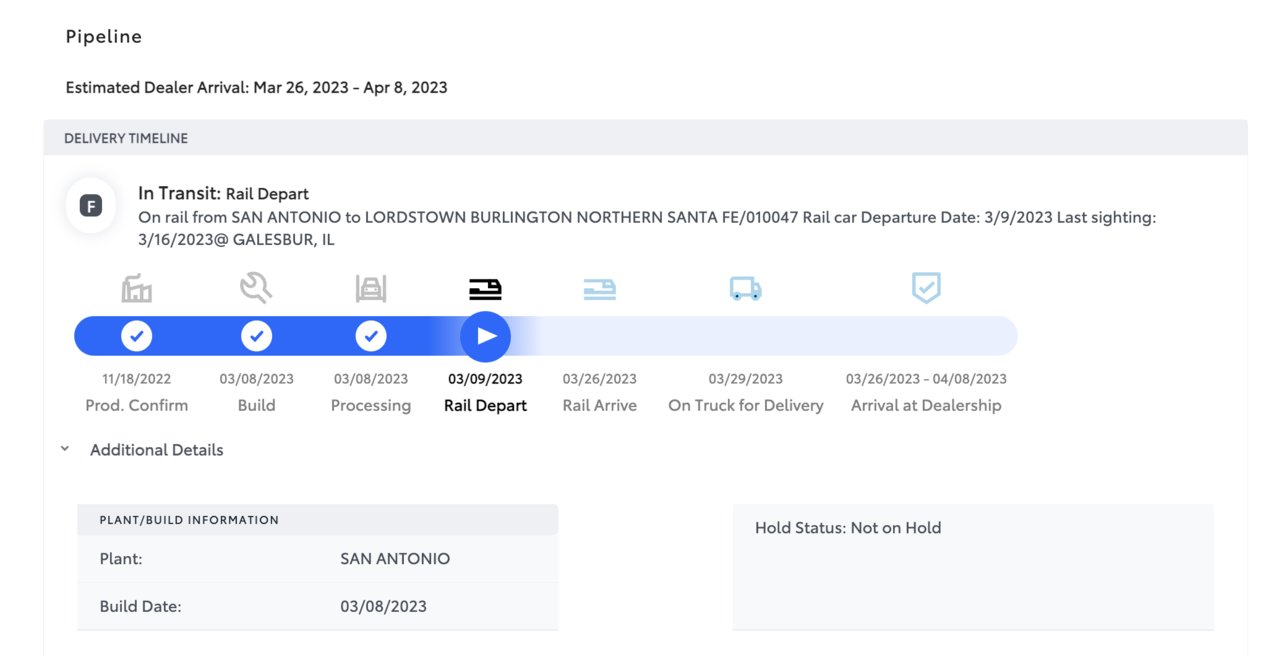Click the Pipeline heading

[x=104, y=37]
